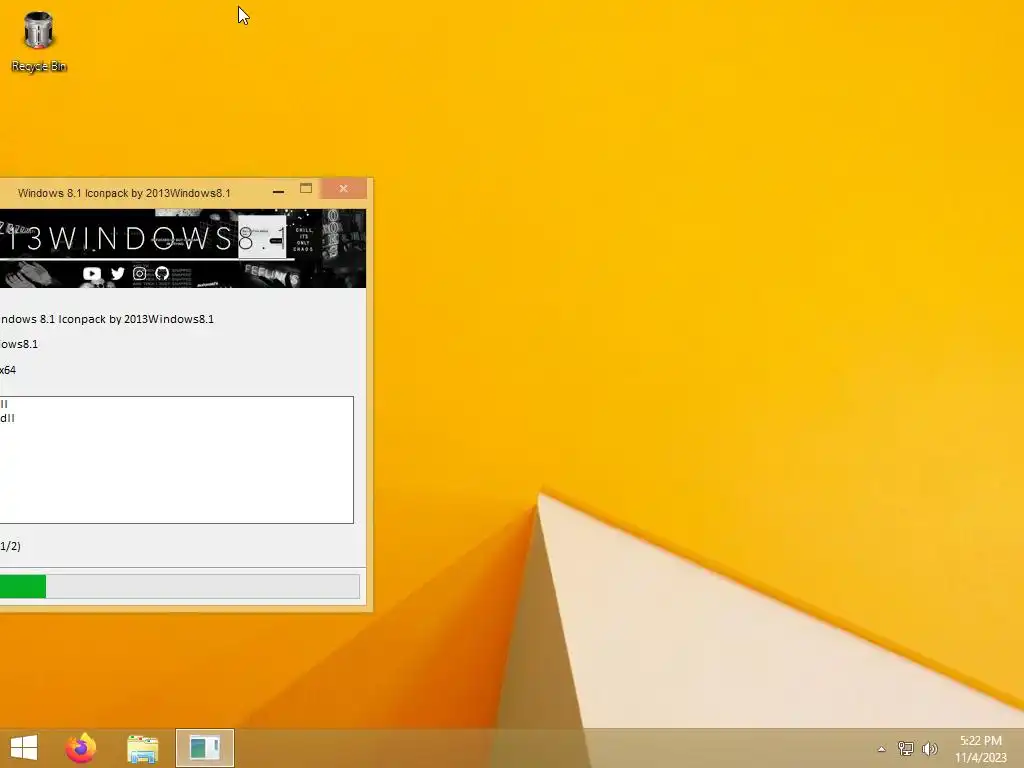Viewport: 1024px width, 768px height.
Task: Click the Instagram icon in the banner
Action: coord(140,274)
